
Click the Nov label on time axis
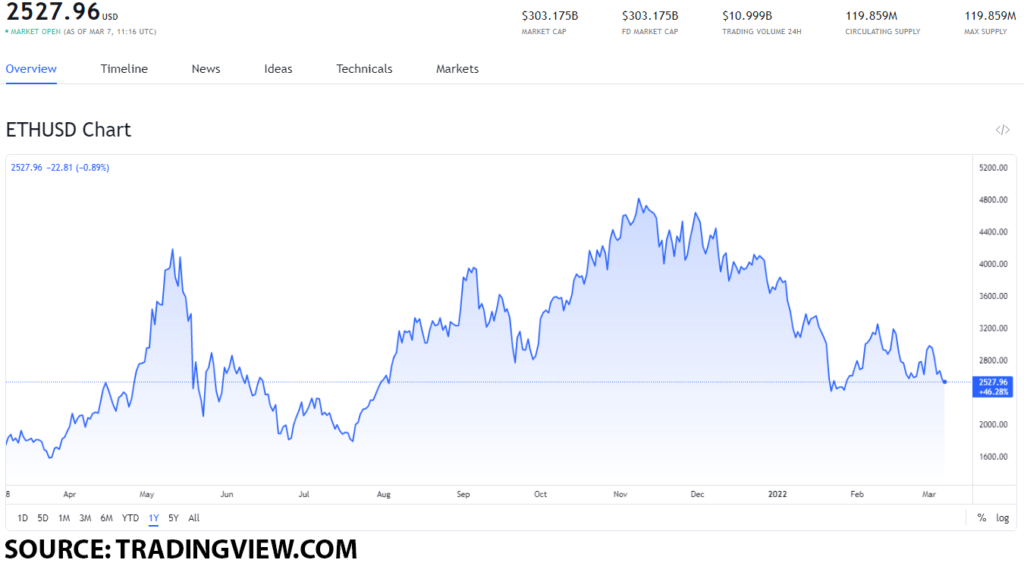(x=620, y=494)
